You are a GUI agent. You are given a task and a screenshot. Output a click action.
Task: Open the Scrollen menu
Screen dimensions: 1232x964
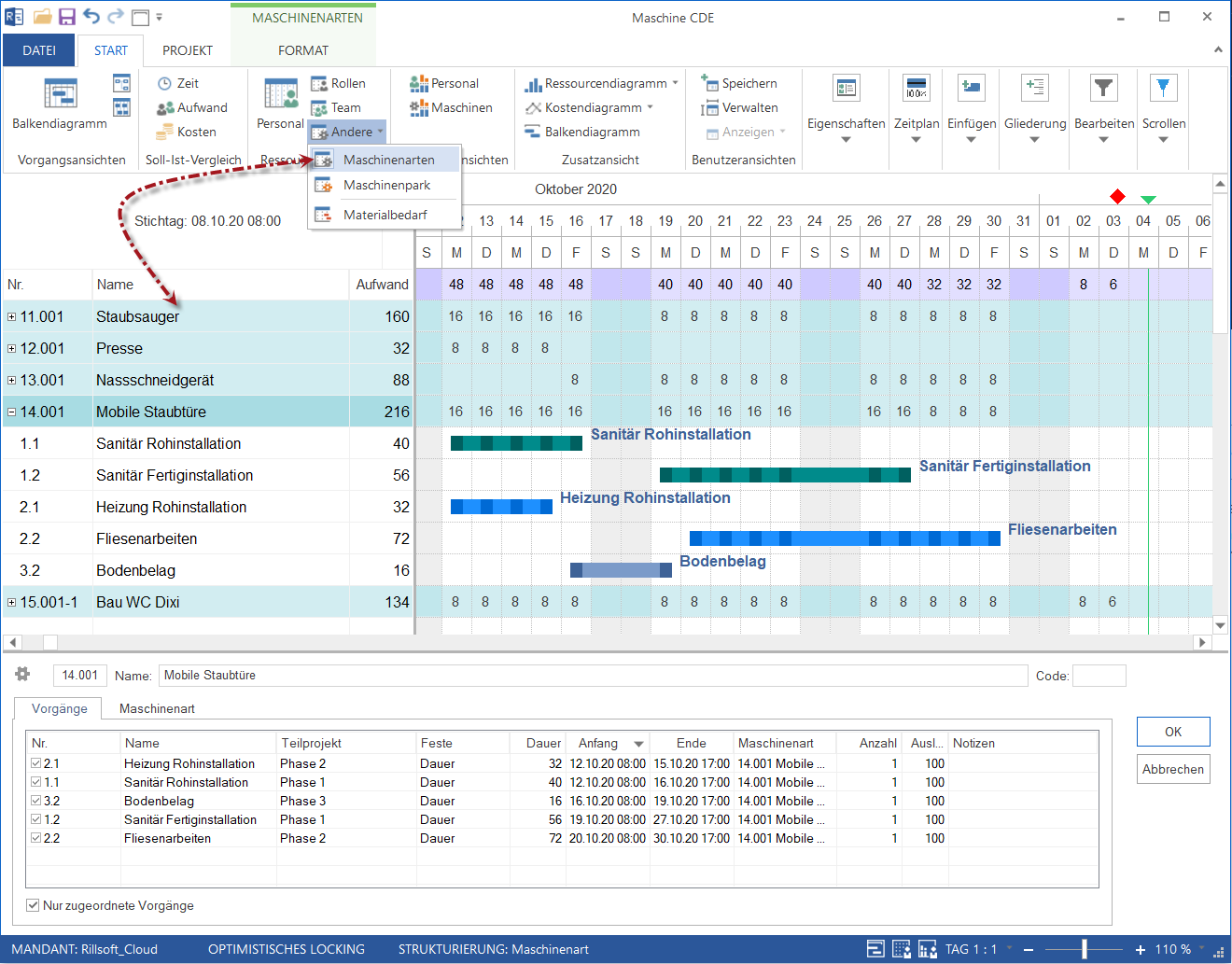(x=1164, y=108)
